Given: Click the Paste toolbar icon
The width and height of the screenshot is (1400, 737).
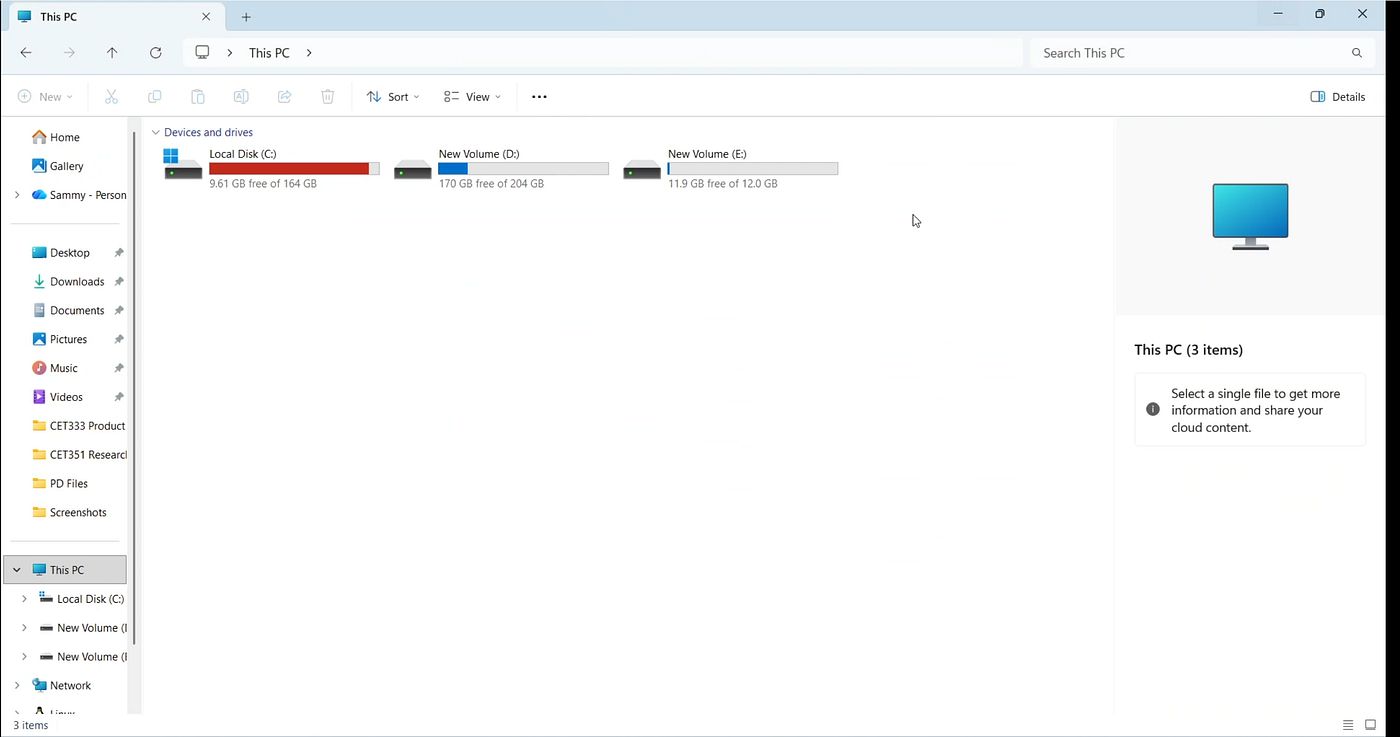Looking at the screenshot, I should coord(198,97).
